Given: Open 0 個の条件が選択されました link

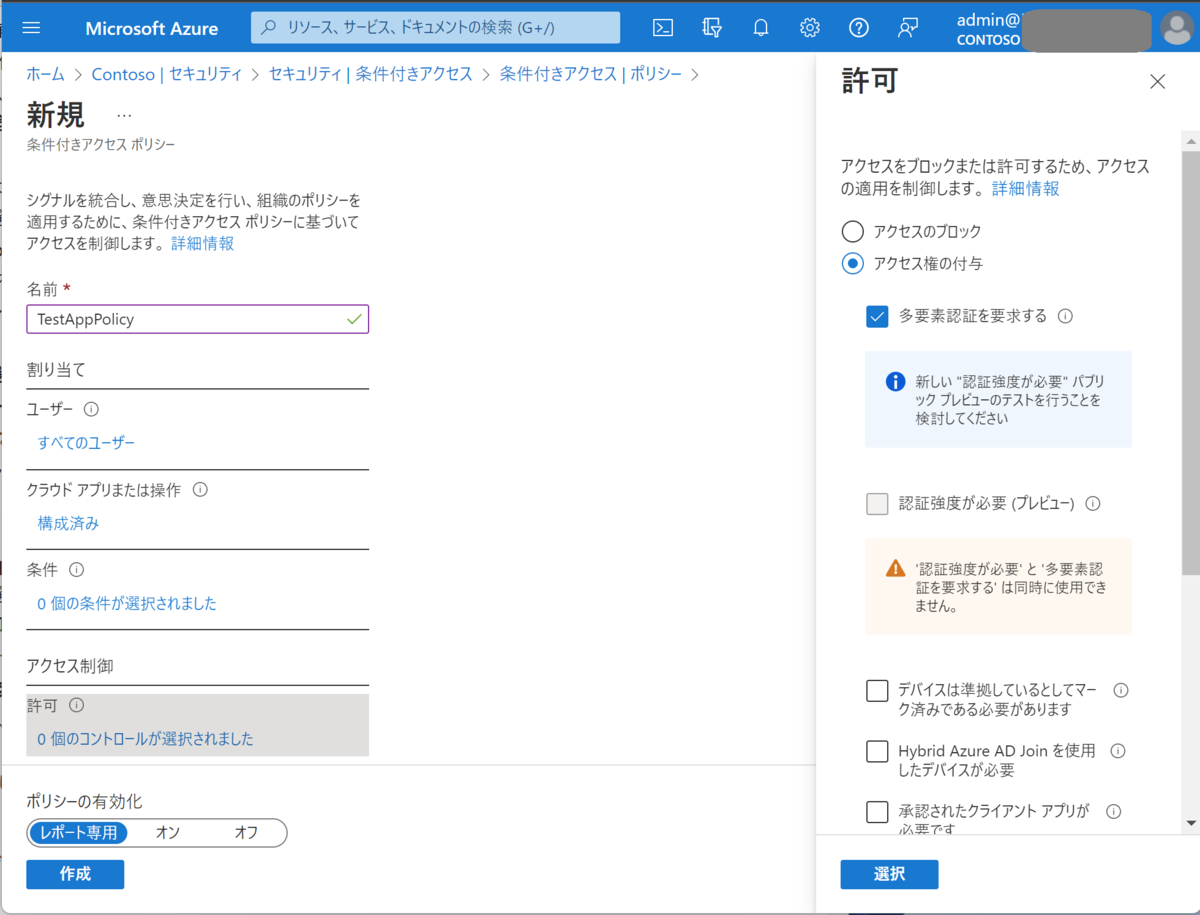Looking at the screenshot, I should click(127, 603).
